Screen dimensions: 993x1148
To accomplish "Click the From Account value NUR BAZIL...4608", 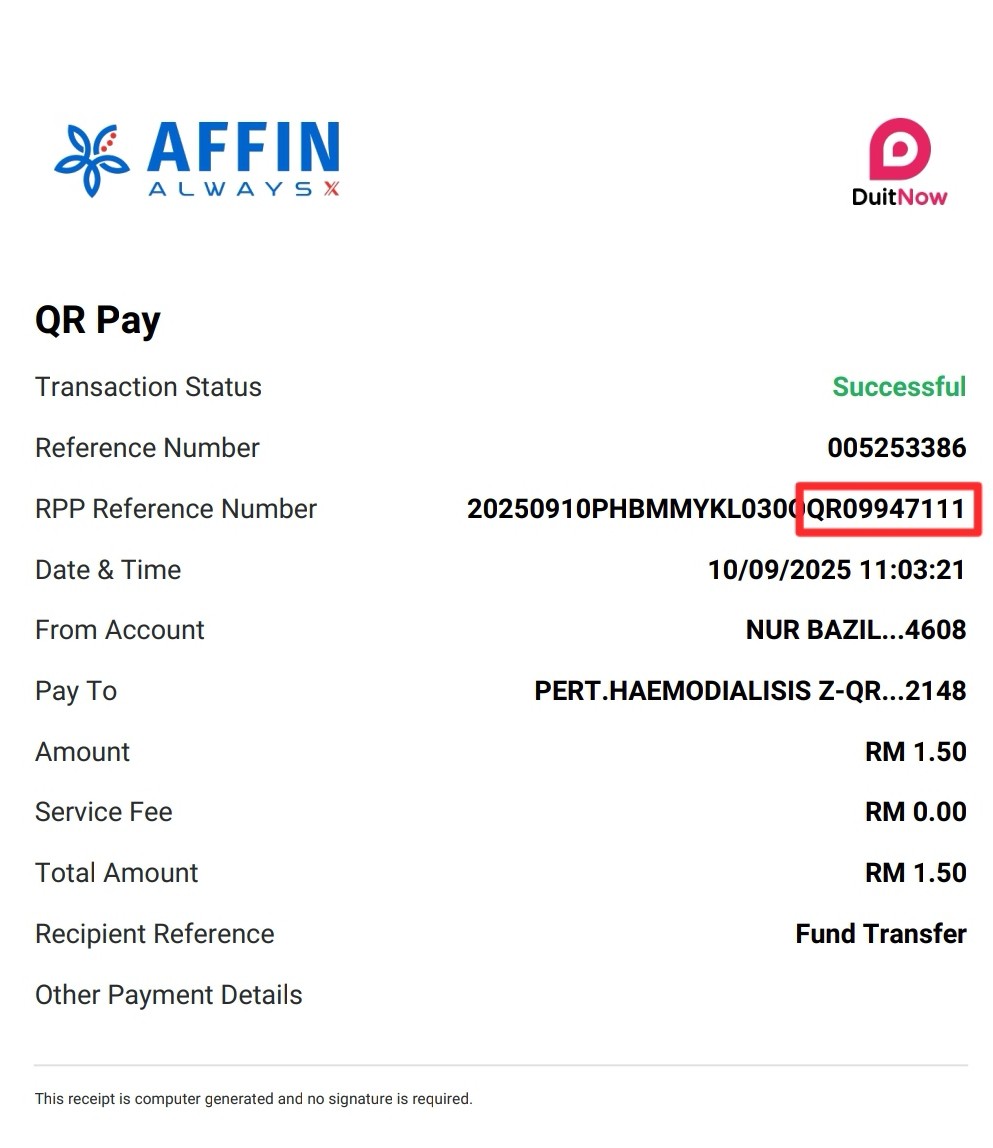I will coord(855,630).
